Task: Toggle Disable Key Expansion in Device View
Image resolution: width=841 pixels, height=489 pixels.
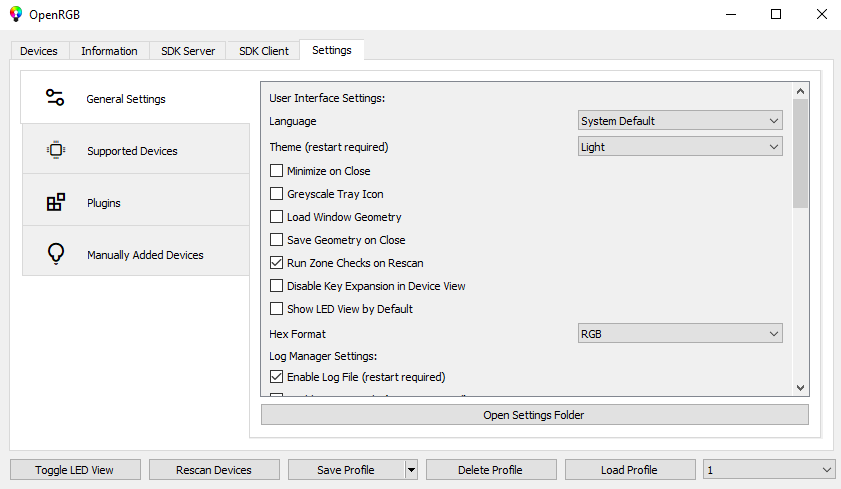Action: pos(276,286)
